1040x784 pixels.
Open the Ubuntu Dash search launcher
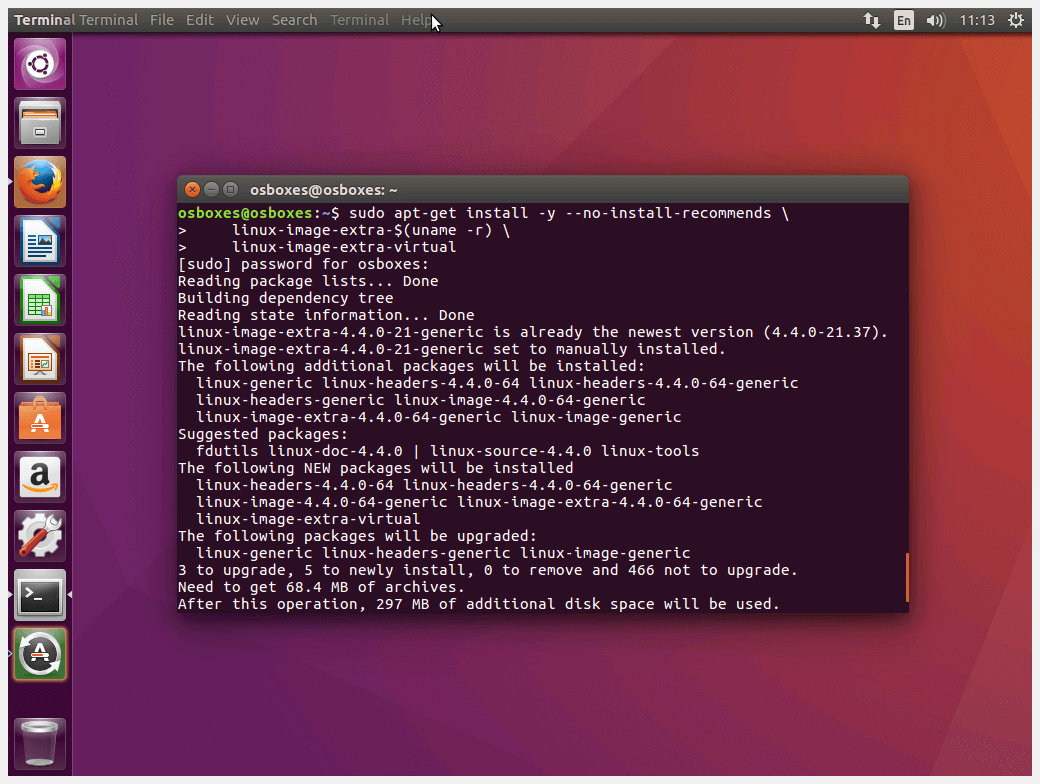[40, 65]
